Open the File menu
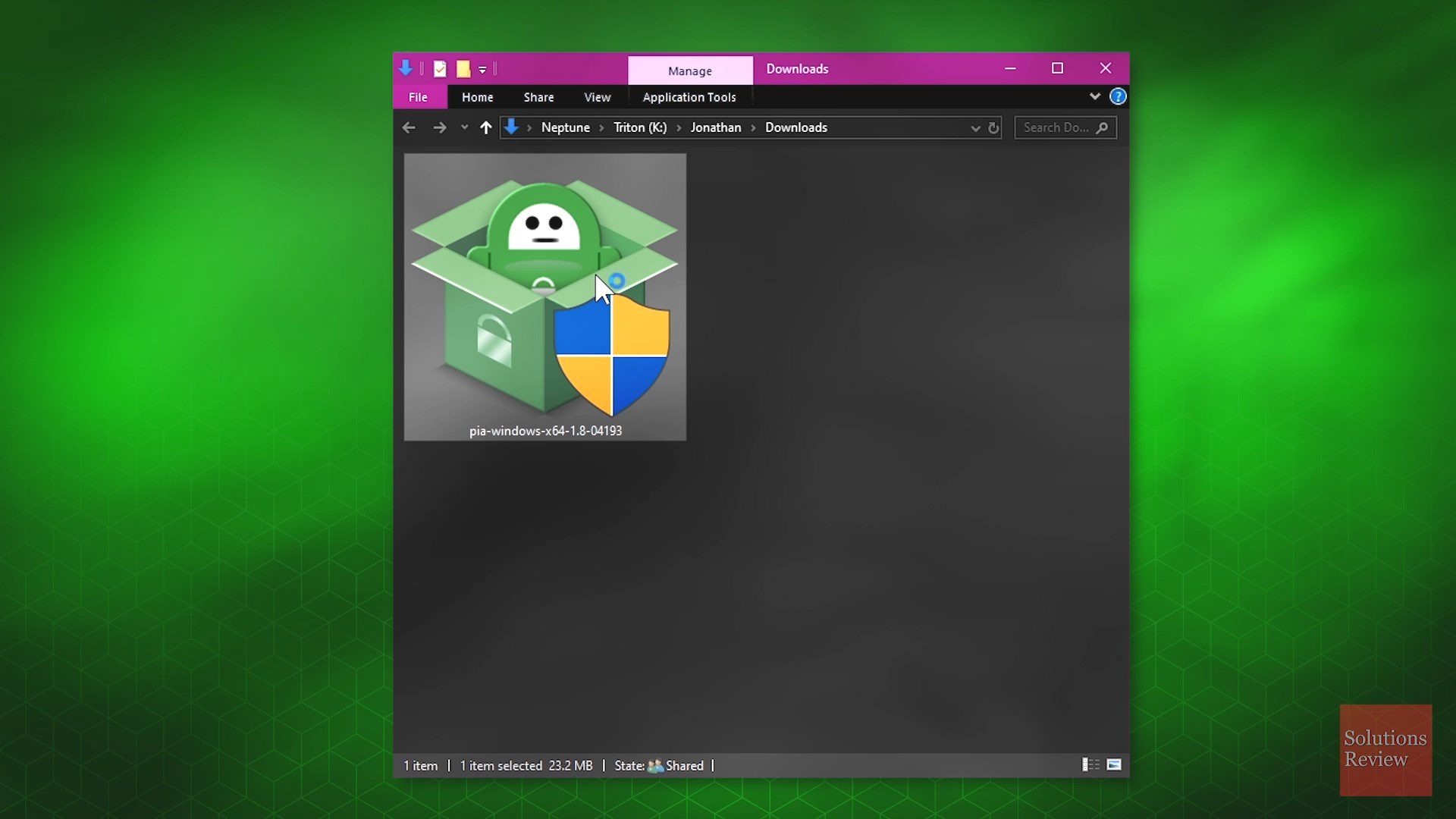The width and height of the screenshot is (1456, 819). 417,97
